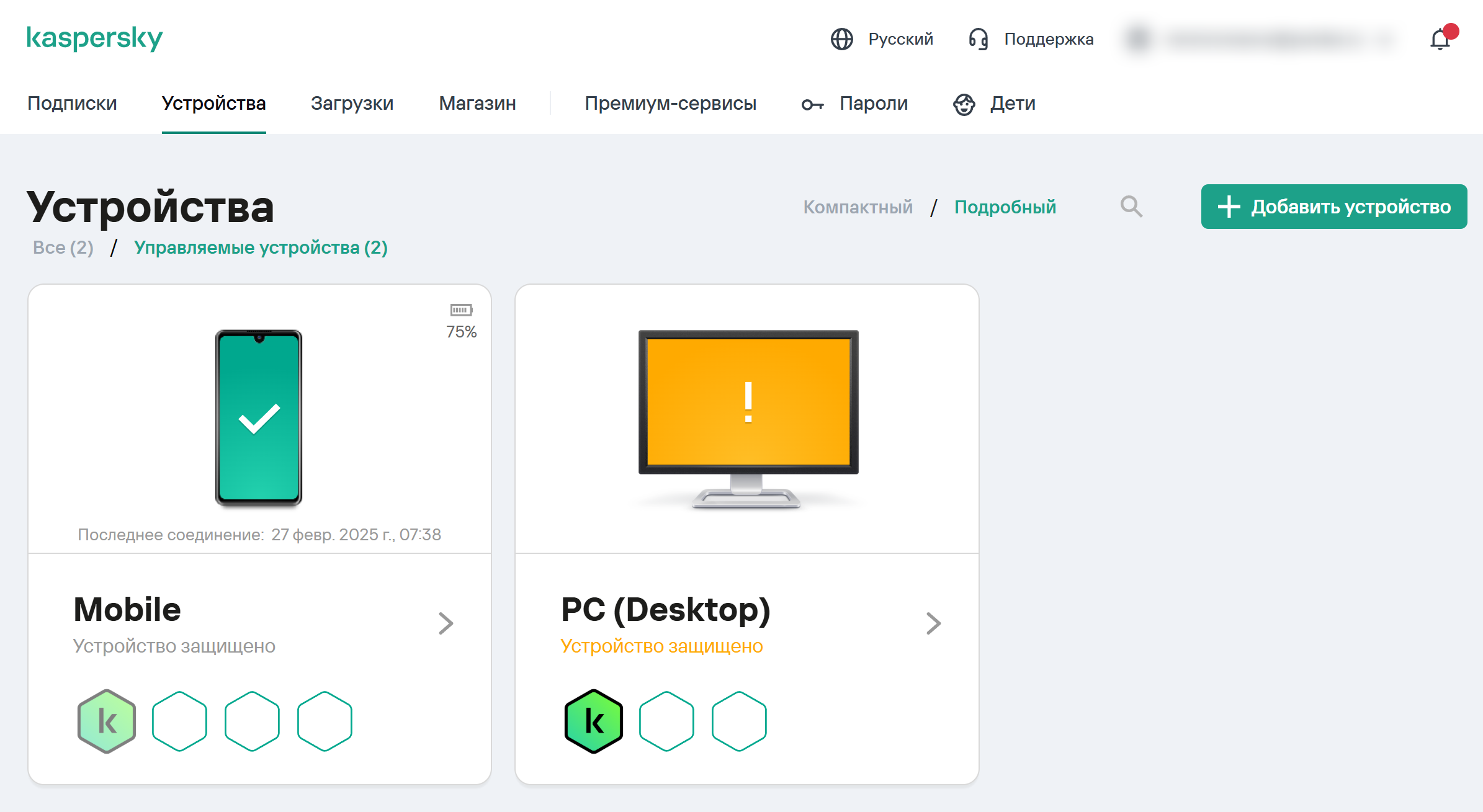Click the orange desktop monitor thumbnail
The height and width of the screenshot is (812, 1483).
pyautogui.click(x=748, y=403)
